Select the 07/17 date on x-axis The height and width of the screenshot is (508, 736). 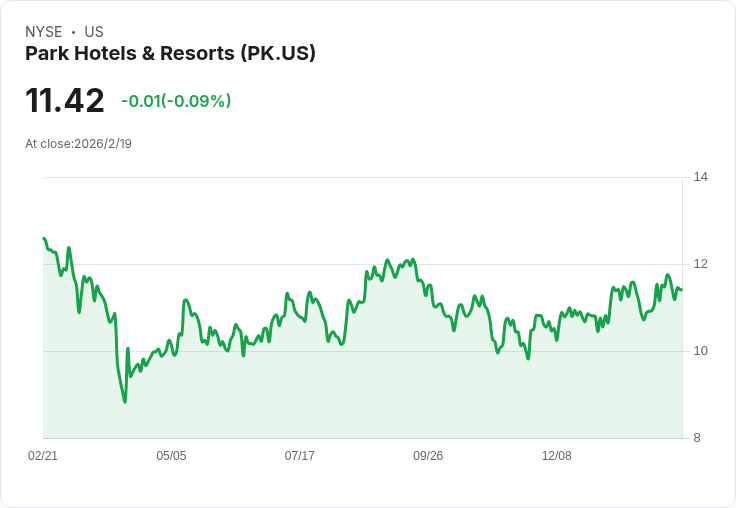click(x=300, y=456)
